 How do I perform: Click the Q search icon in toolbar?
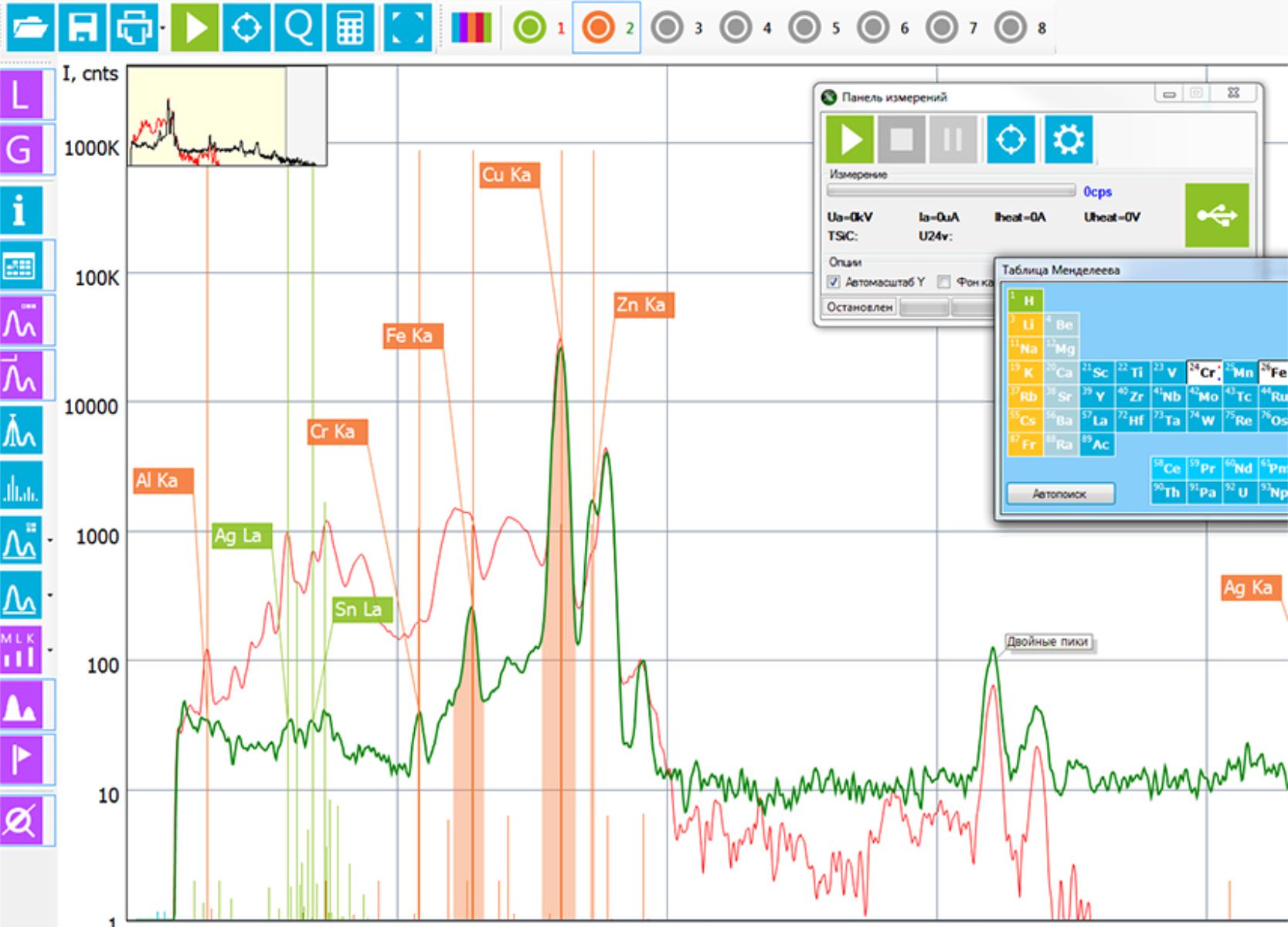tap(298, 28)
